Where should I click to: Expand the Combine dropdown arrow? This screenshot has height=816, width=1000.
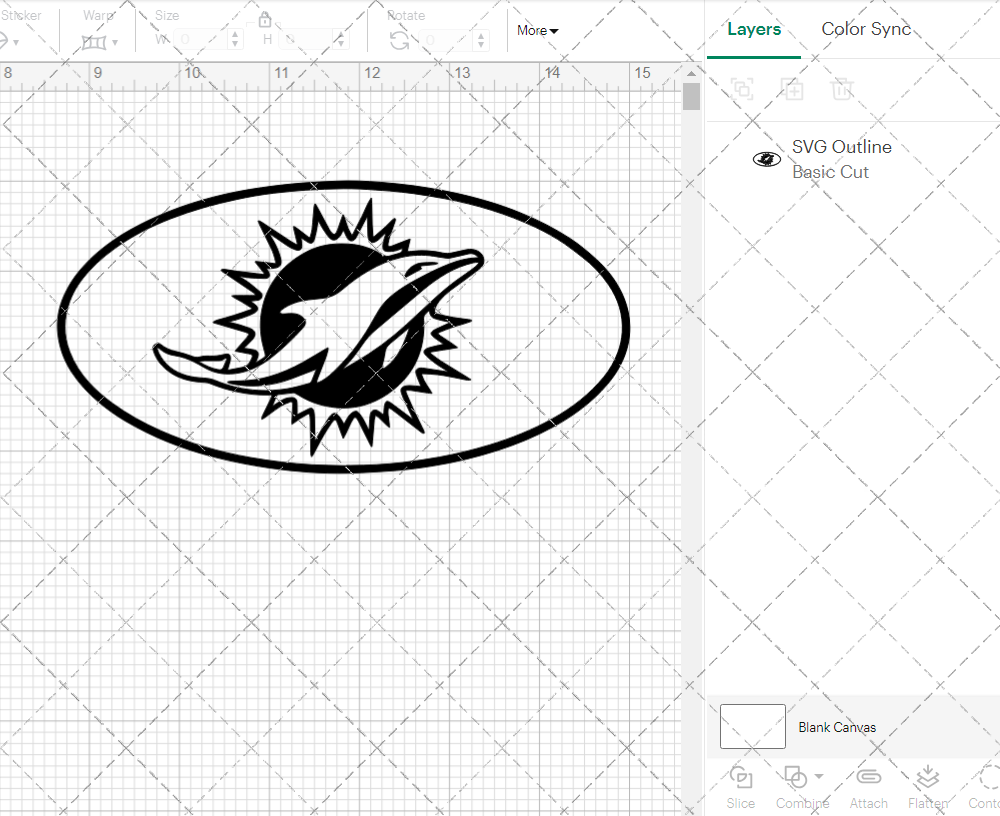[819, 776]
